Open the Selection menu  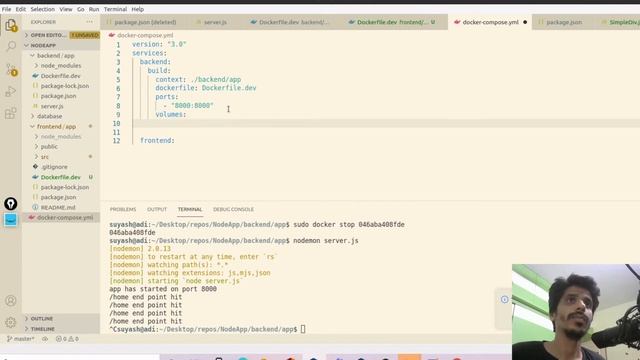(x=42, y=9)
